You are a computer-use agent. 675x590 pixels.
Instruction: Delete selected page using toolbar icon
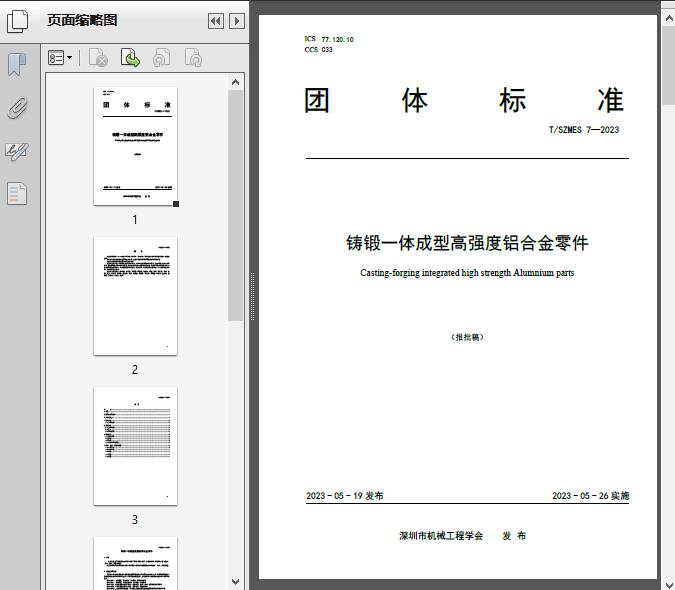click(98, 58)
